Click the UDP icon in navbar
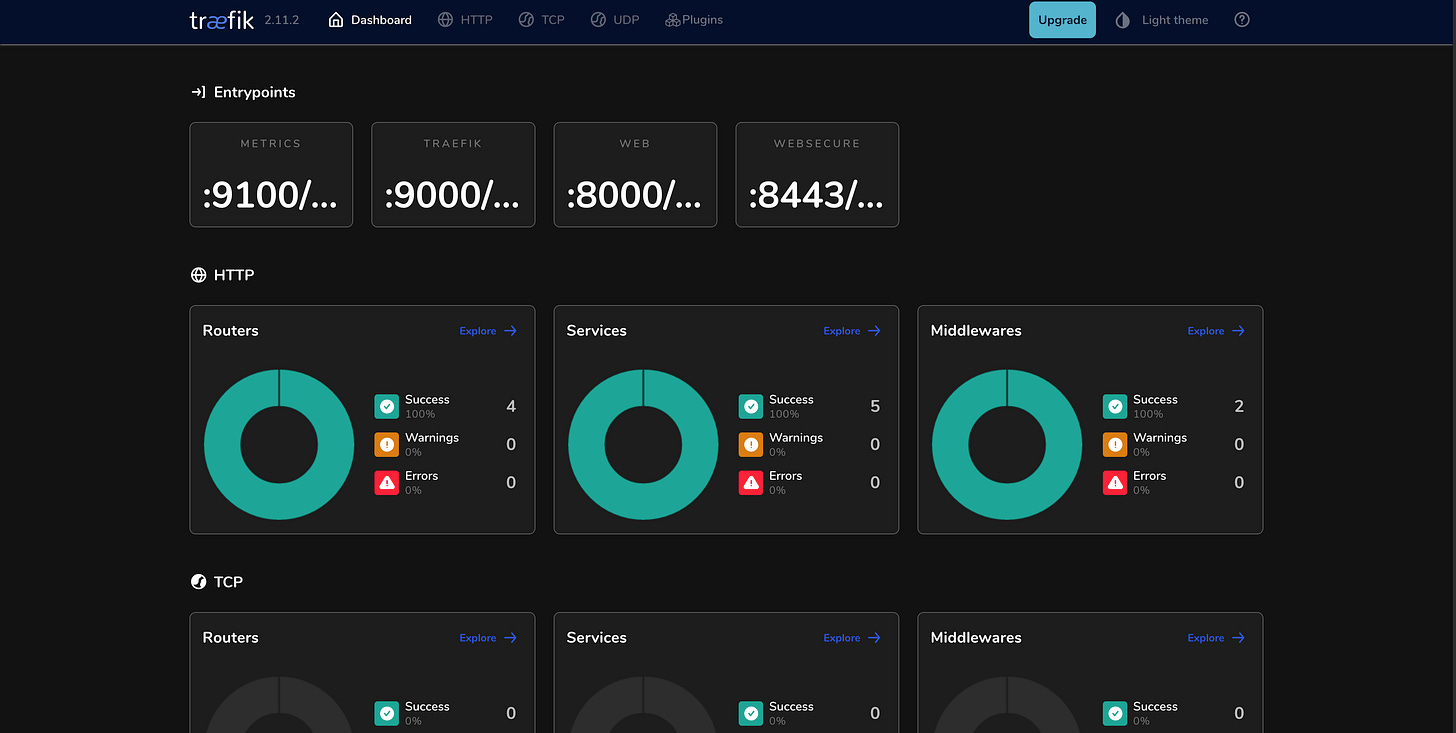 [598, 20]
